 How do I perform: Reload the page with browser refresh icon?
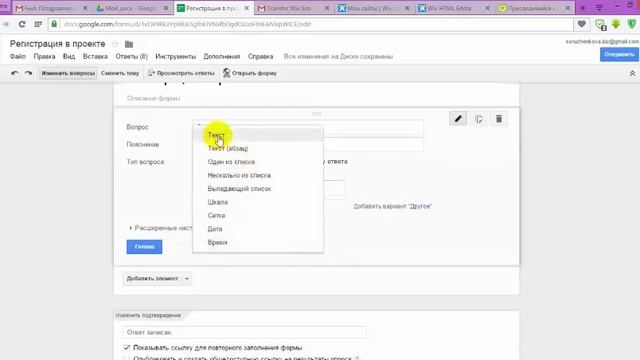click(x=22, y=24)
